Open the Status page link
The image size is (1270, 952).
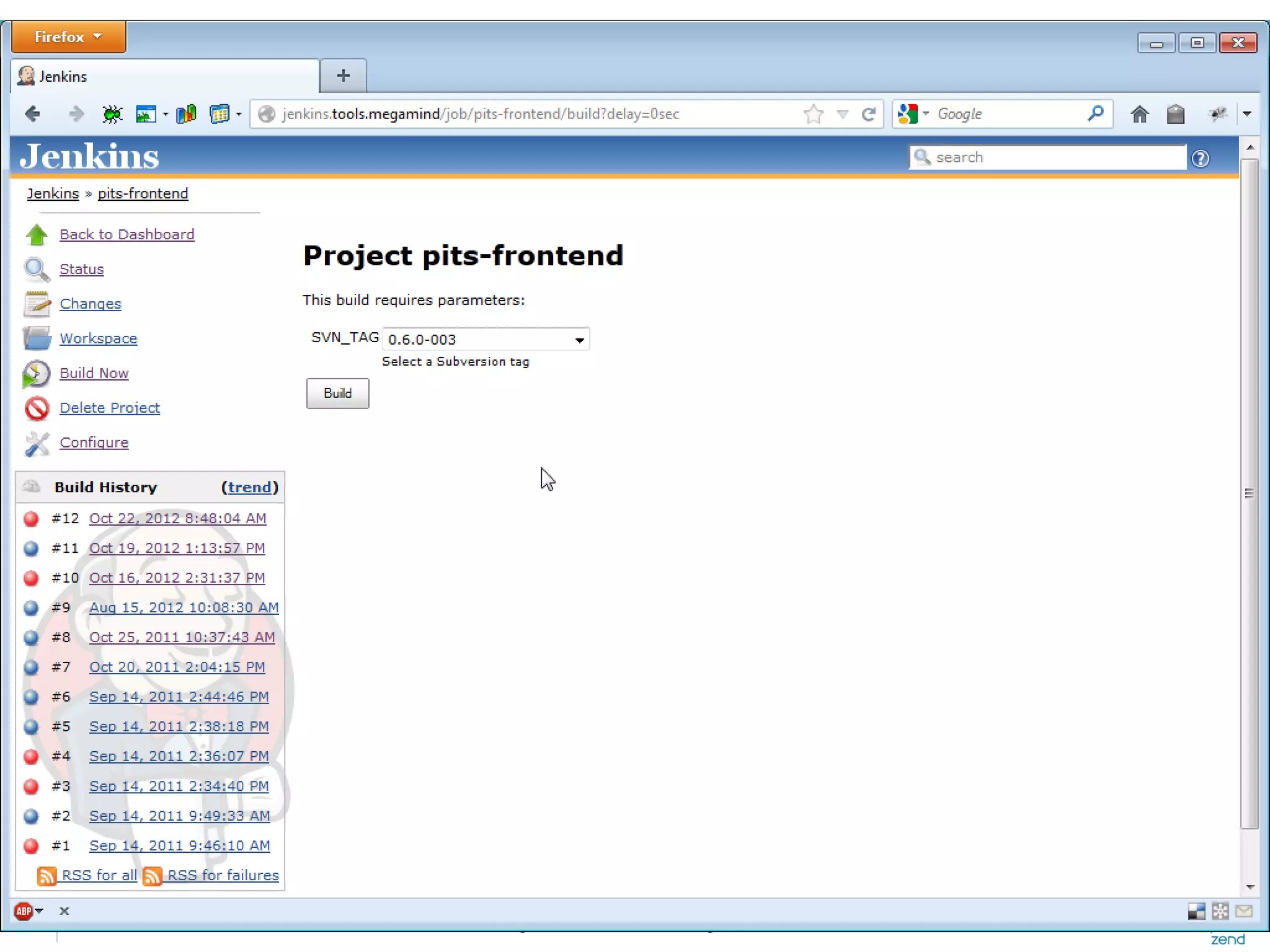[x=82, y=269]
